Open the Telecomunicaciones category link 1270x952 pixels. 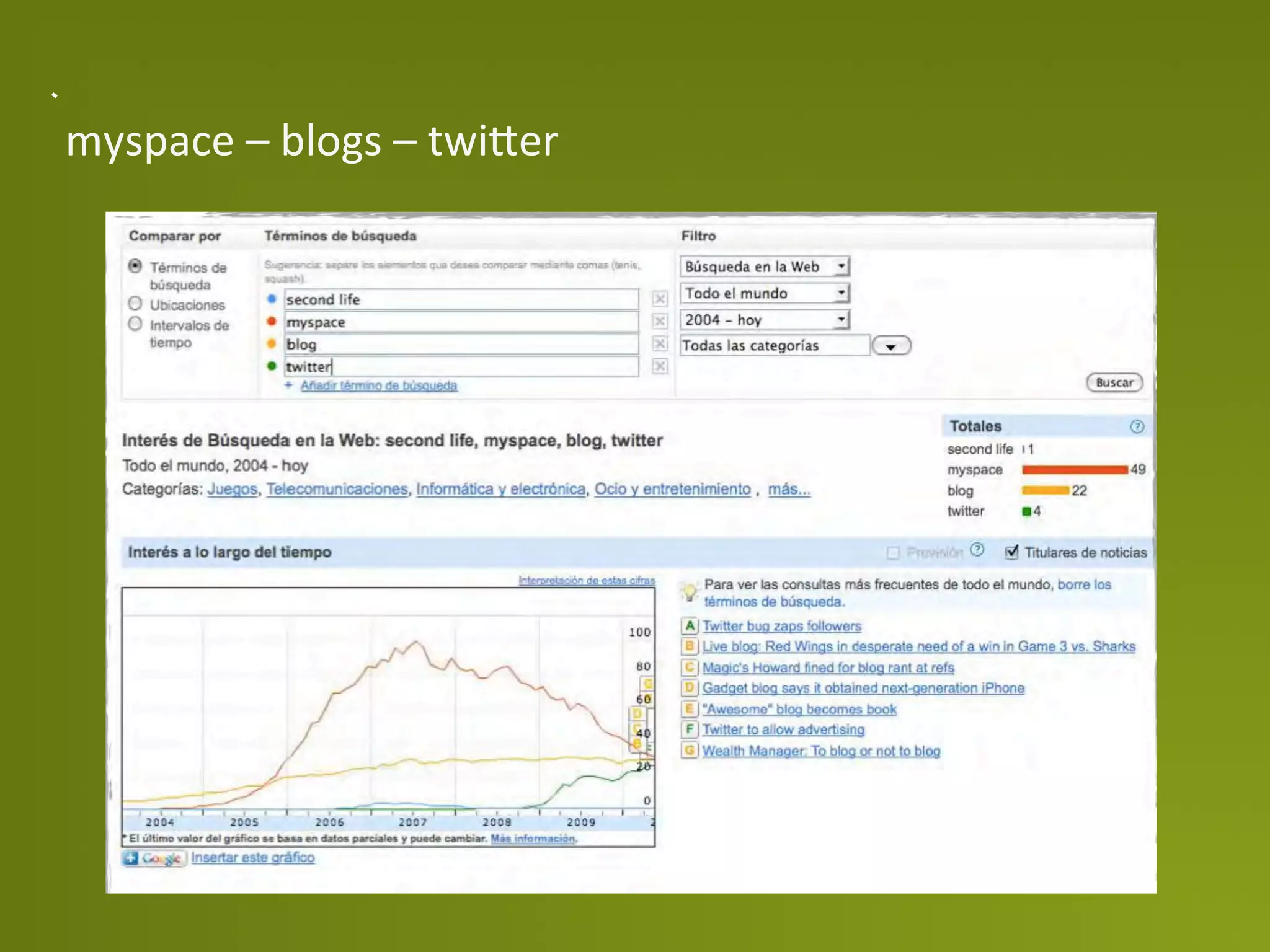pyautogui.click(x=337, y=489)
